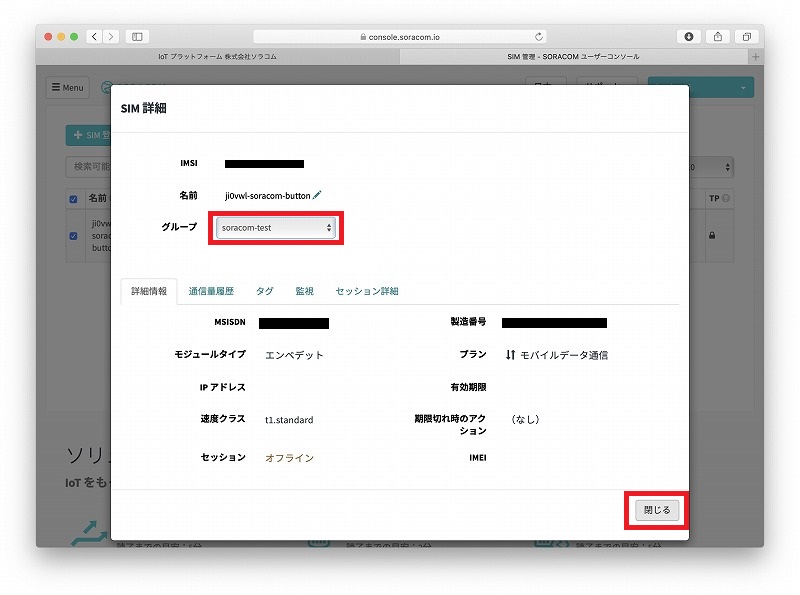Open the タグ tab

[x=264, y=291]
